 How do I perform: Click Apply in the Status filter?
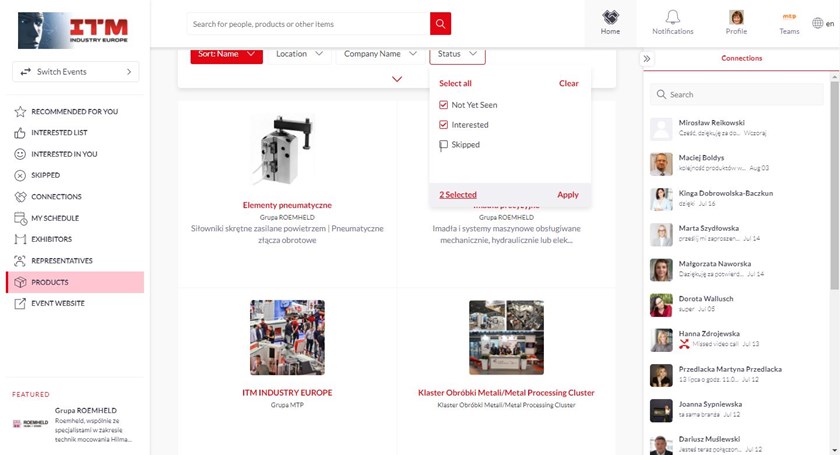(567, 195)
